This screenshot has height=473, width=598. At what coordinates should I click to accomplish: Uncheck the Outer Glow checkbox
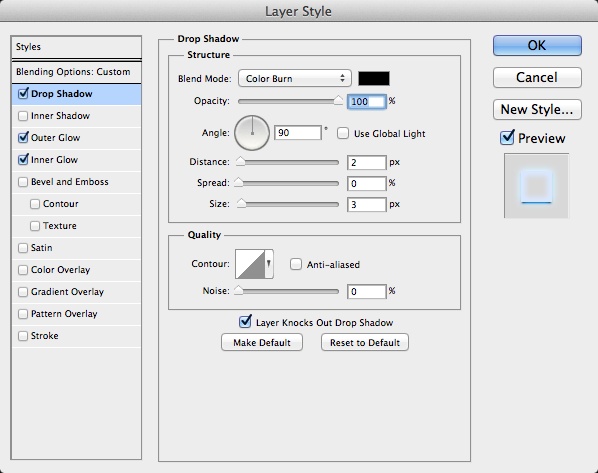coord(23,137)
